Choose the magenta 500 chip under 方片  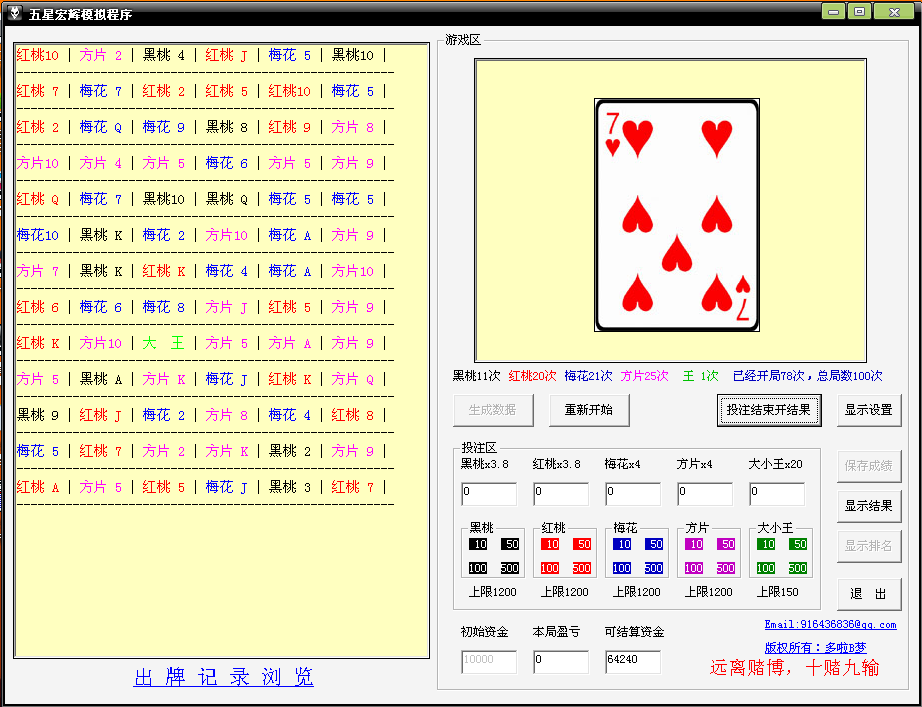(726, 568)
